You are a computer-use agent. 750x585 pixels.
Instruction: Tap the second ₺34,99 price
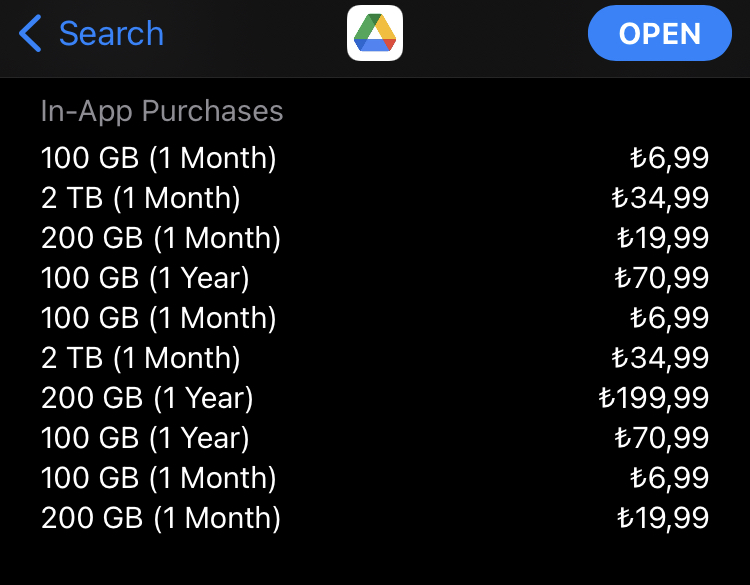click(x=660, y=358)
